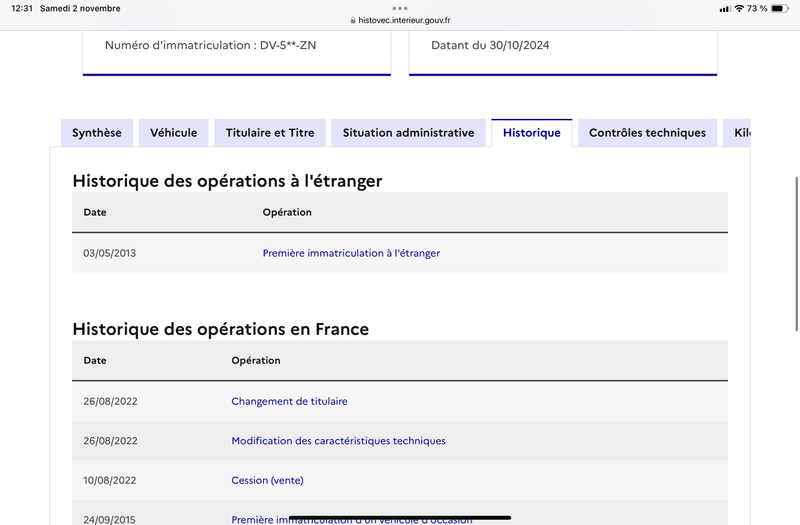Click the date 10/08/2022
Viewport: 800px width, 525px height.
[110, 480]
